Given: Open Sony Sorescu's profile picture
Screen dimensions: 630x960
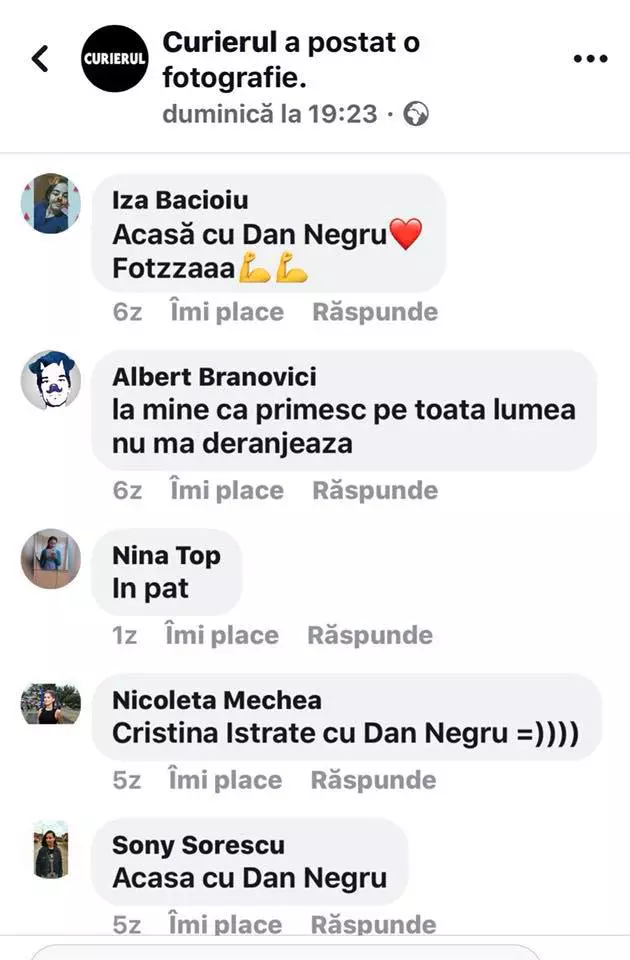Looking at the screenshot, I should tap(51, 850).
